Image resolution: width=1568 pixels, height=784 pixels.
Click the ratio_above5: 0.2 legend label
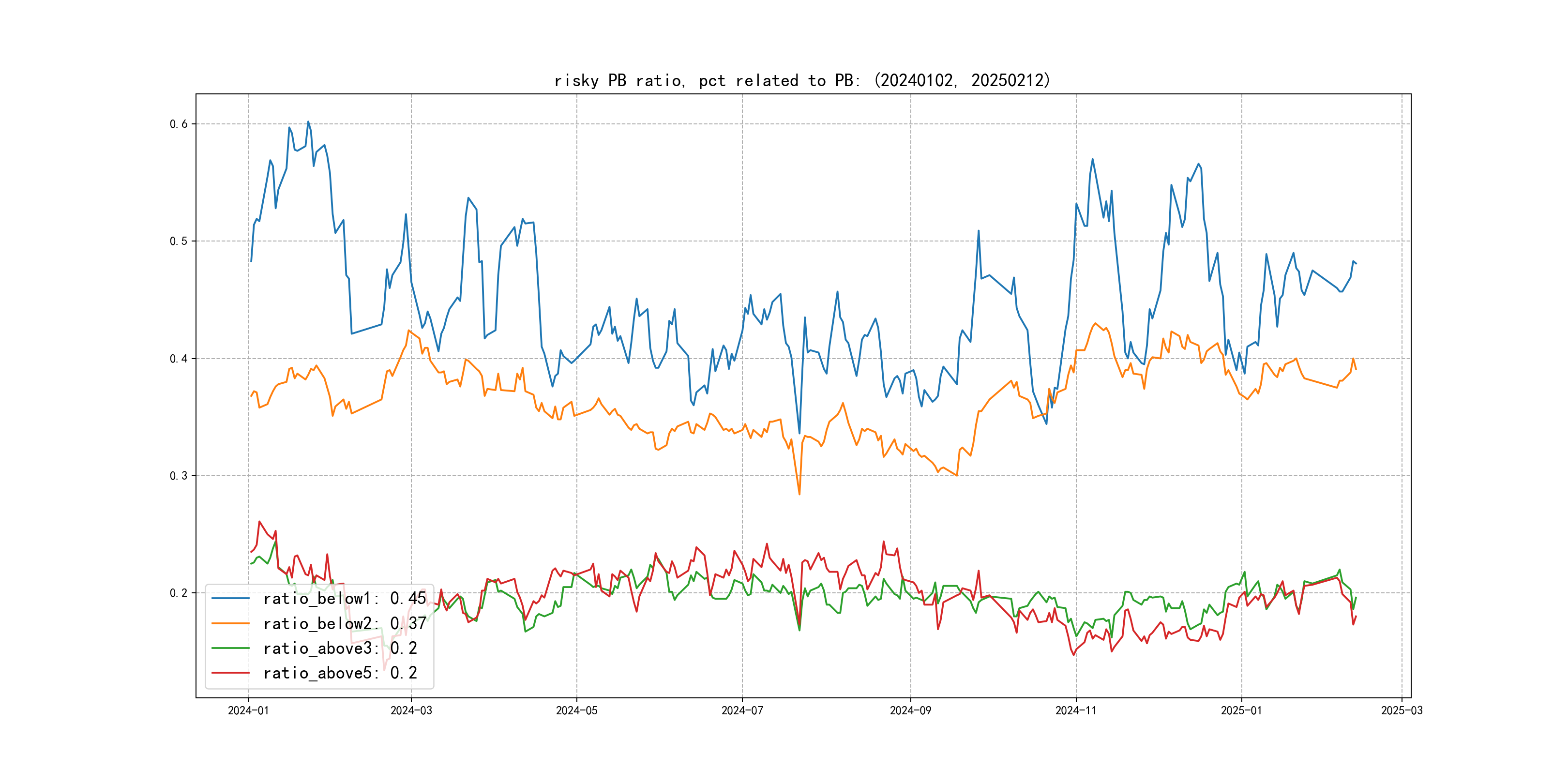click(x=340, y=673)
